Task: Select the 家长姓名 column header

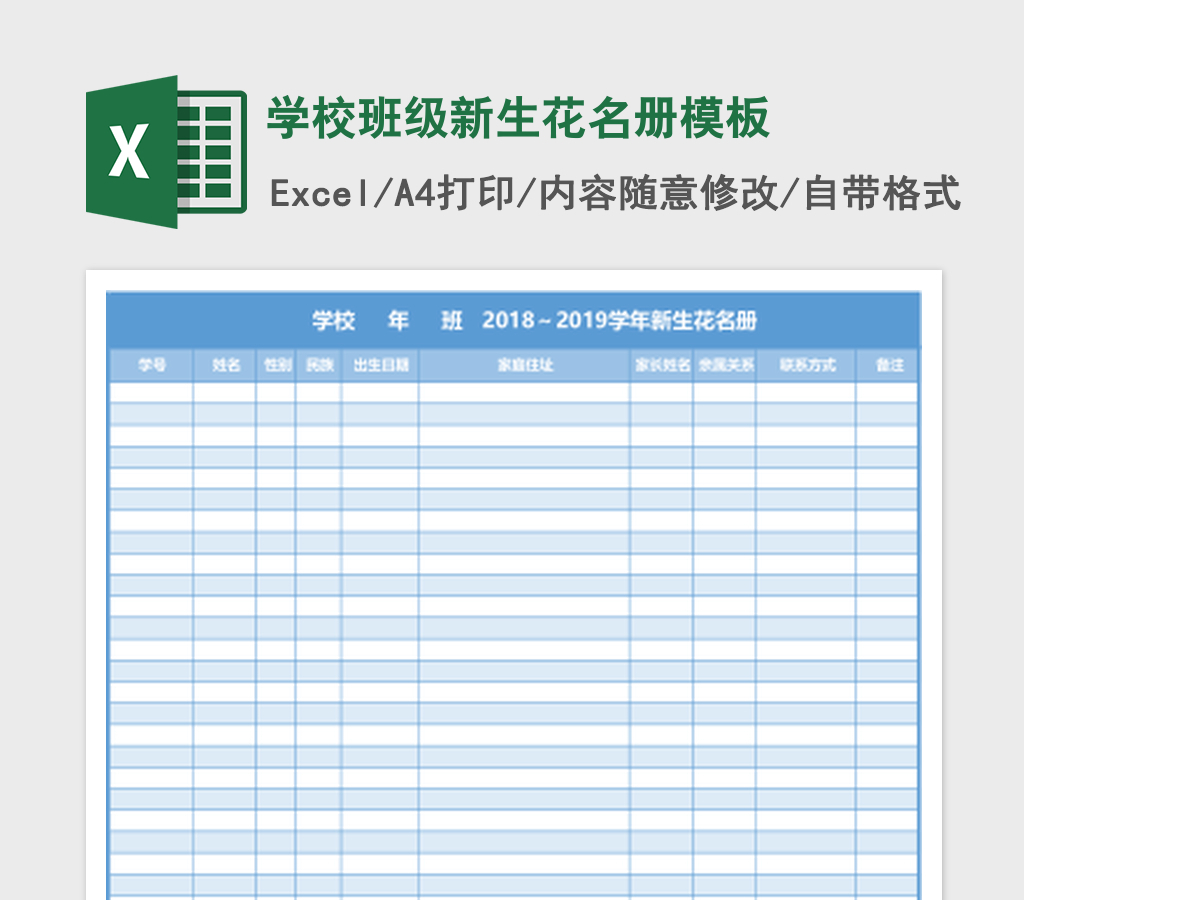Action: [x=662, y=365]
